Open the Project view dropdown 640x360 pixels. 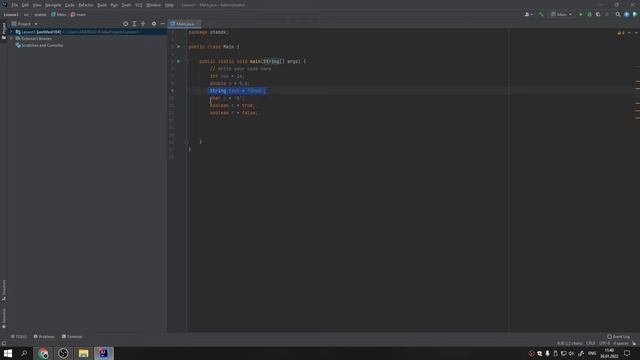tap(24, 24)
